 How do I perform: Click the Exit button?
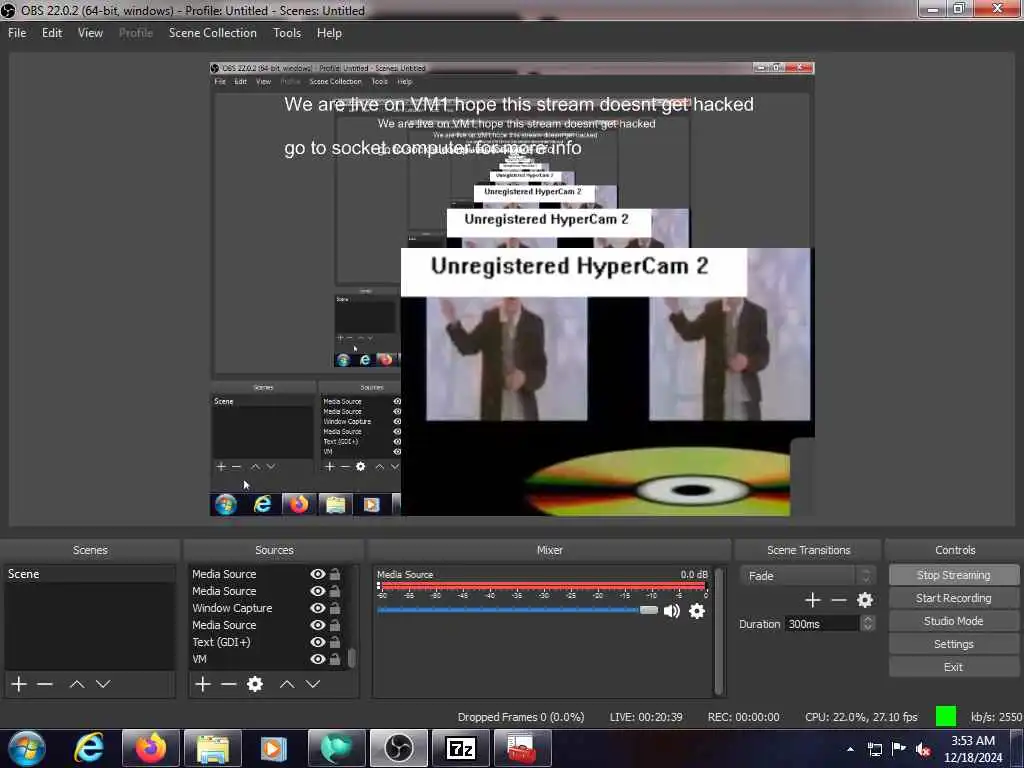click(x=953, y=667)
